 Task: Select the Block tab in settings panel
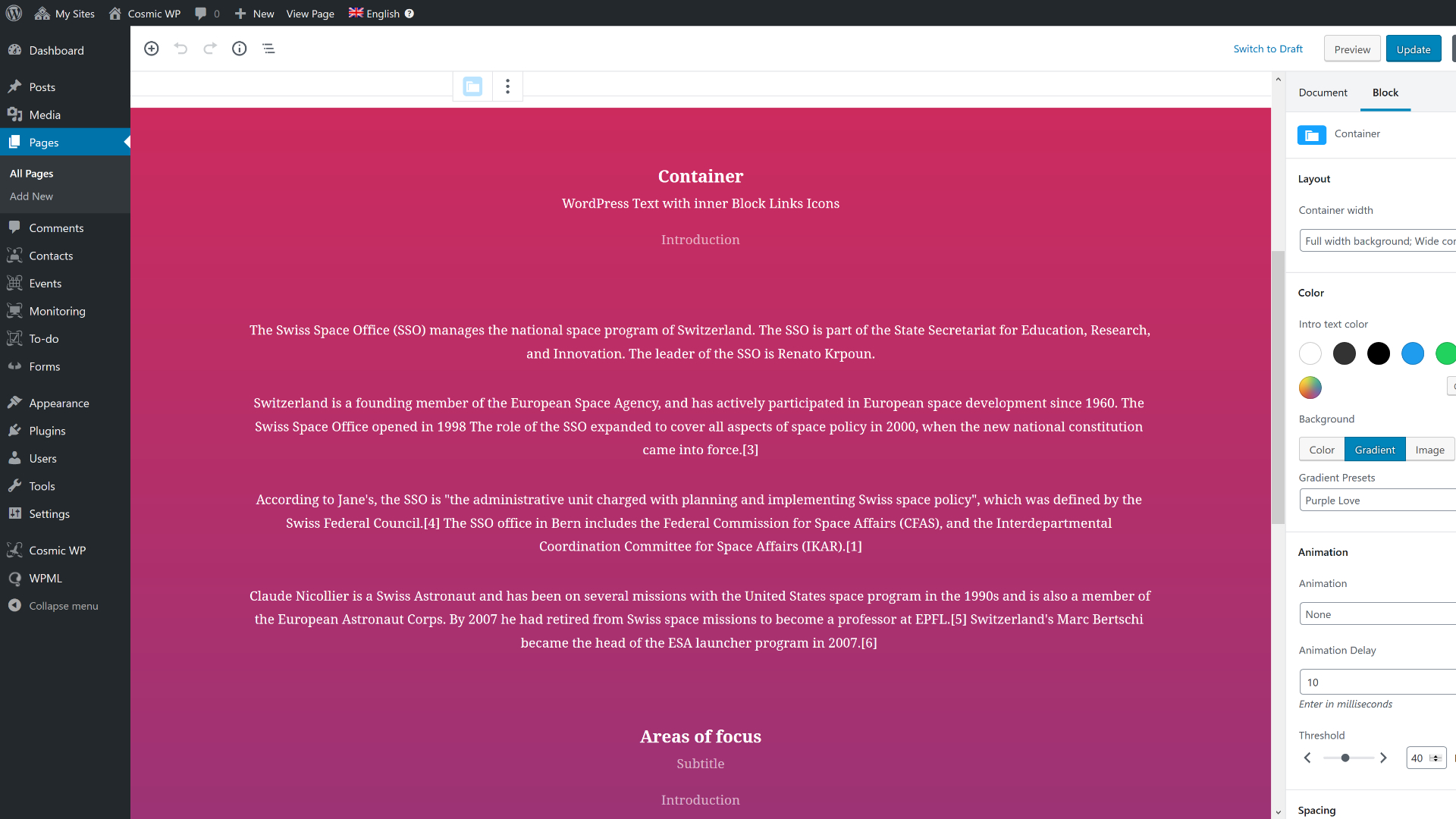[1384, 92]
